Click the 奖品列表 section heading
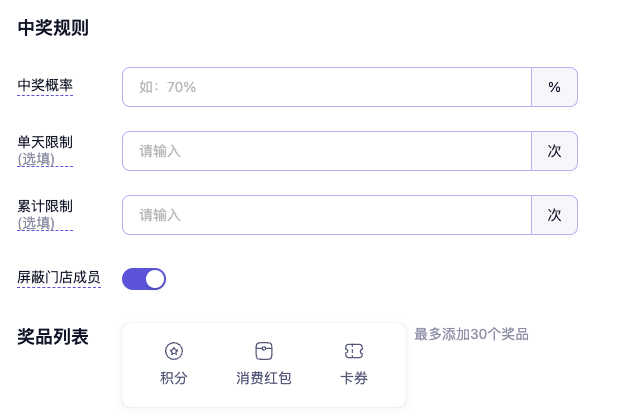The width and height of the screenshot is (633, 415). point(53,337)
